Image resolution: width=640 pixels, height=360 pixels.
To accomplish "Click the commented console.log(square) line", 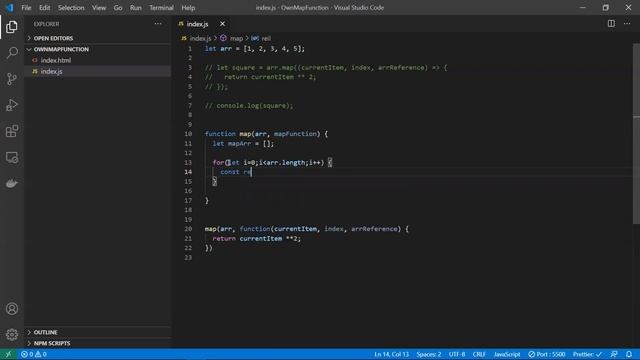I will (249, 106).
